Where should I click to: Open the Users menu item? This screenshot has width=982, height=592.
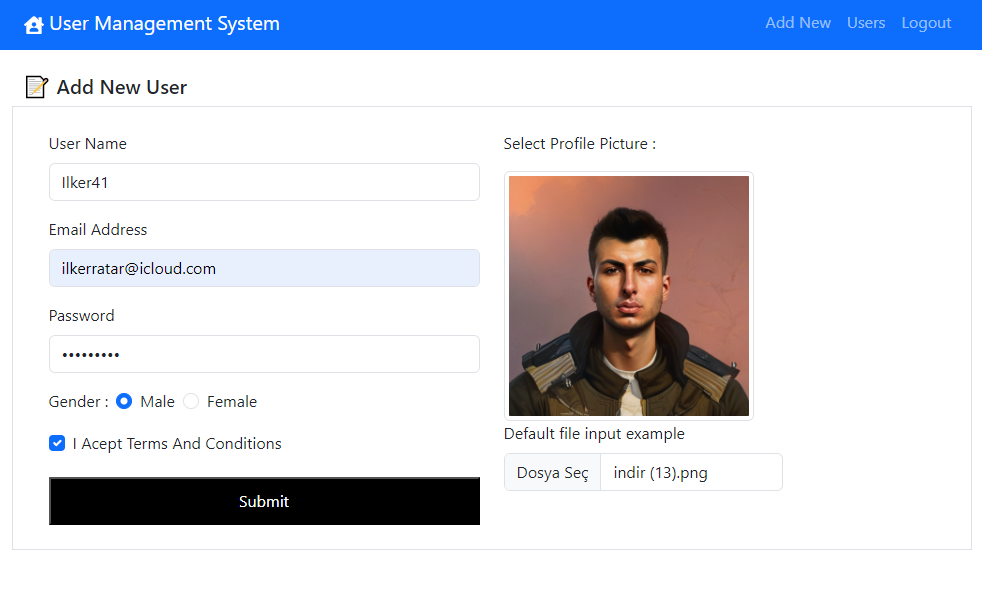point(866,23)
